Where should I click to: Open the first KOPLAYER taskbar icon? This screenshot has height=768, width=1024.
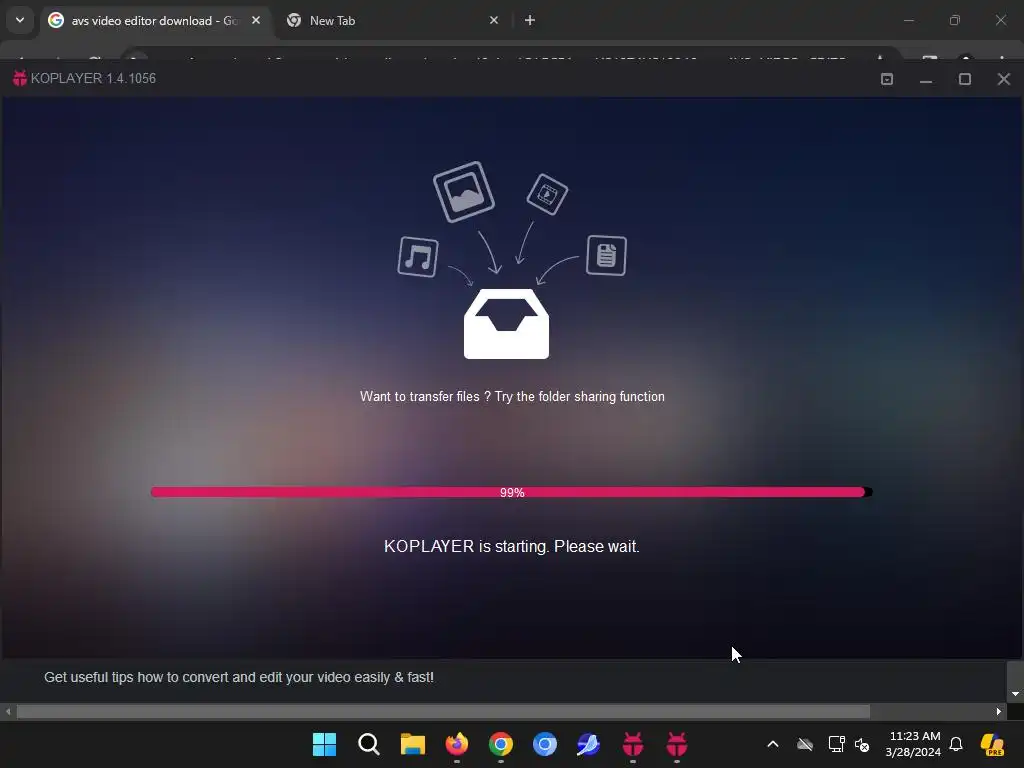[x=633, y=744]
